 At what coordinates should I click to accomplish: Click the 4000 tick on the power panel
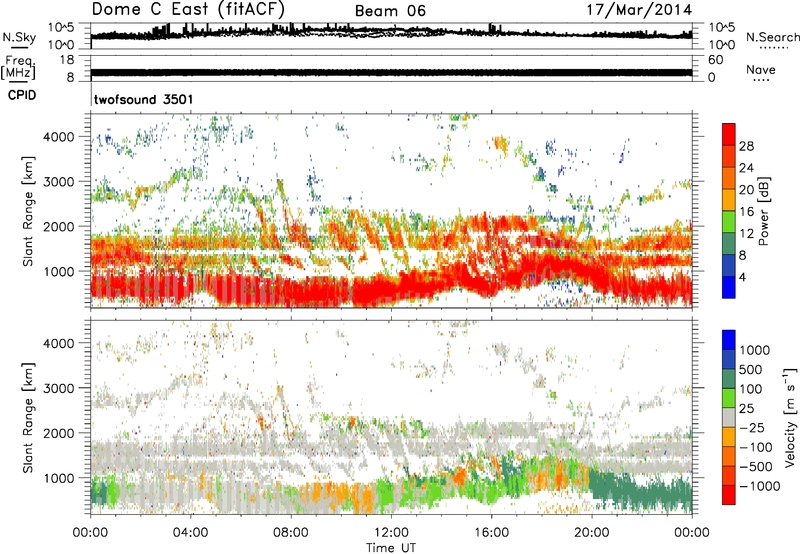click(x=58, y=137)
